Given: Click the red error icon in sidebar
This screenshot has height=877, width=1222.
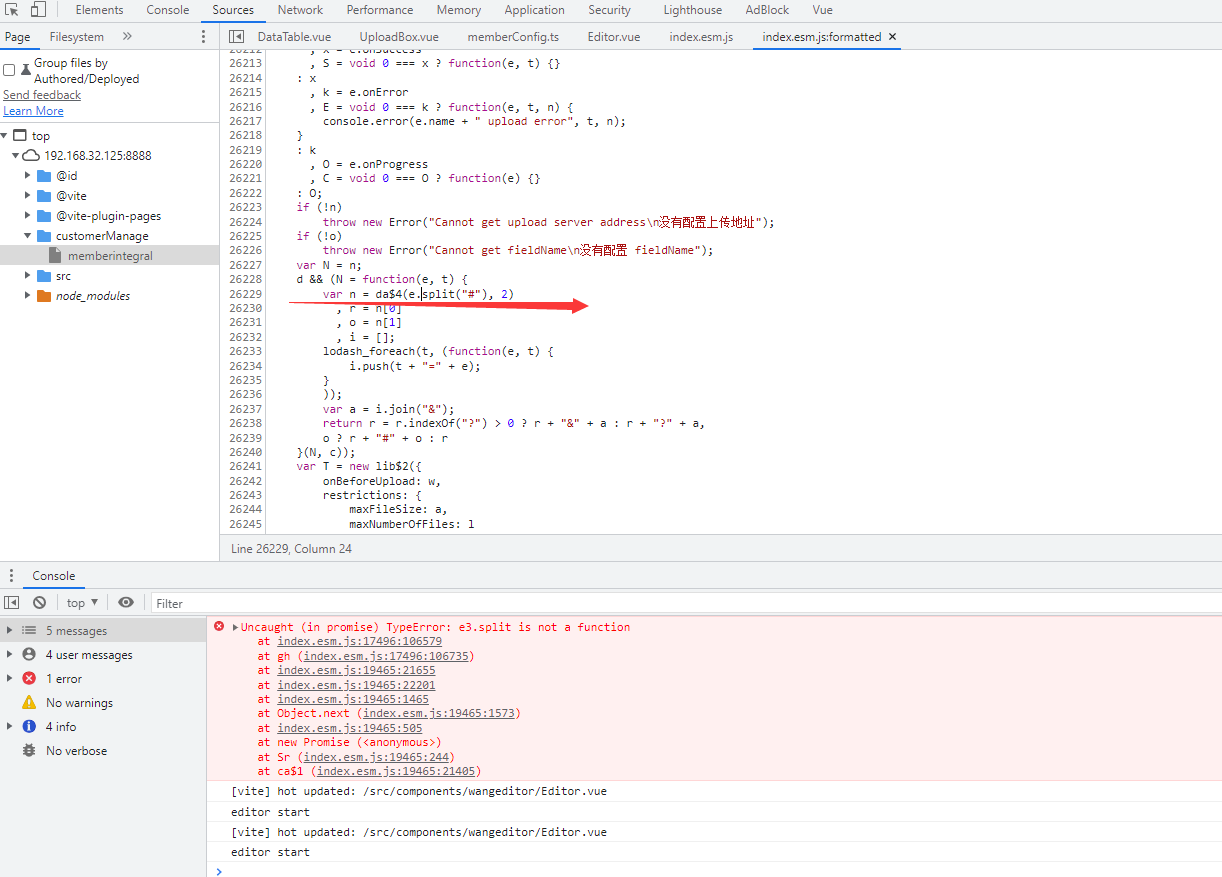Looking at the screenshot, I should 29,679.
